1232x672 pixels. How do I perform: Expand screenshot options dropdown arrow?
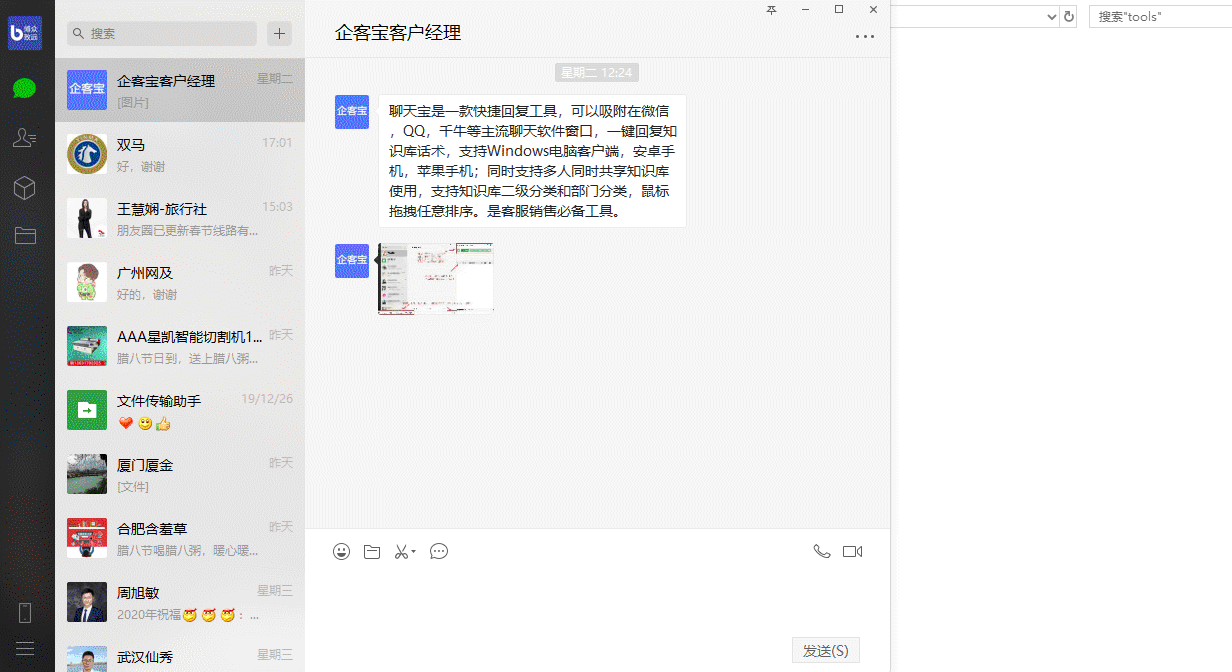click(413, 552)
